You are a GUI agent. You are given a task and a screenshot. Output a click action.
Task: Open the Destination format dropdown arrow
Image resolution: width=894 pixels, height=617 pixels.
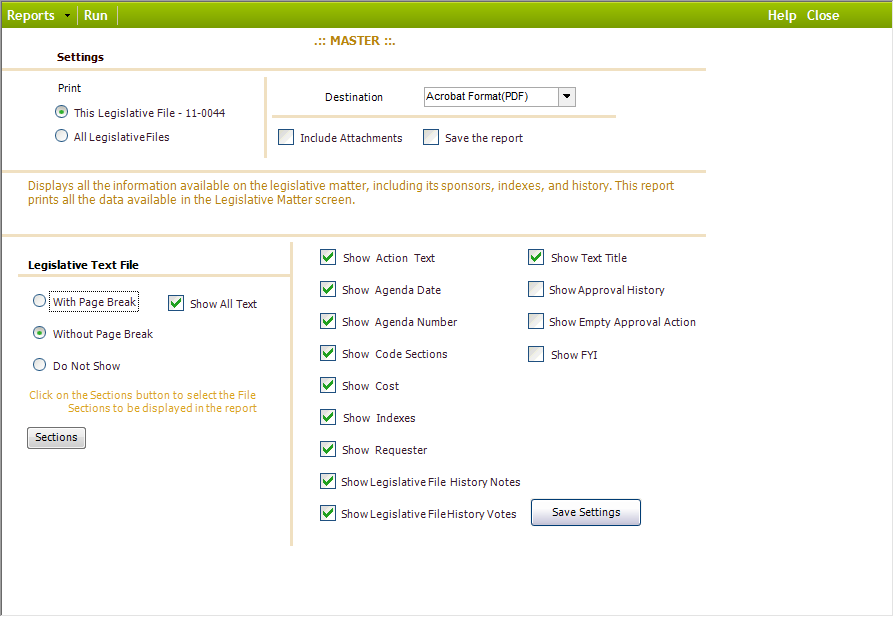567,96
